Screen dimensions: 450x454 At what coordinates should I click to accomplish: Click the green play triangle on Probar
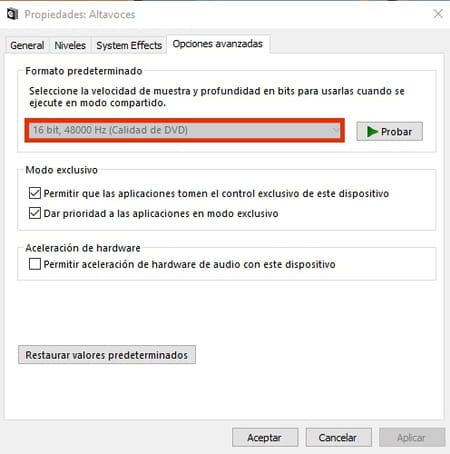pos(372,132)
